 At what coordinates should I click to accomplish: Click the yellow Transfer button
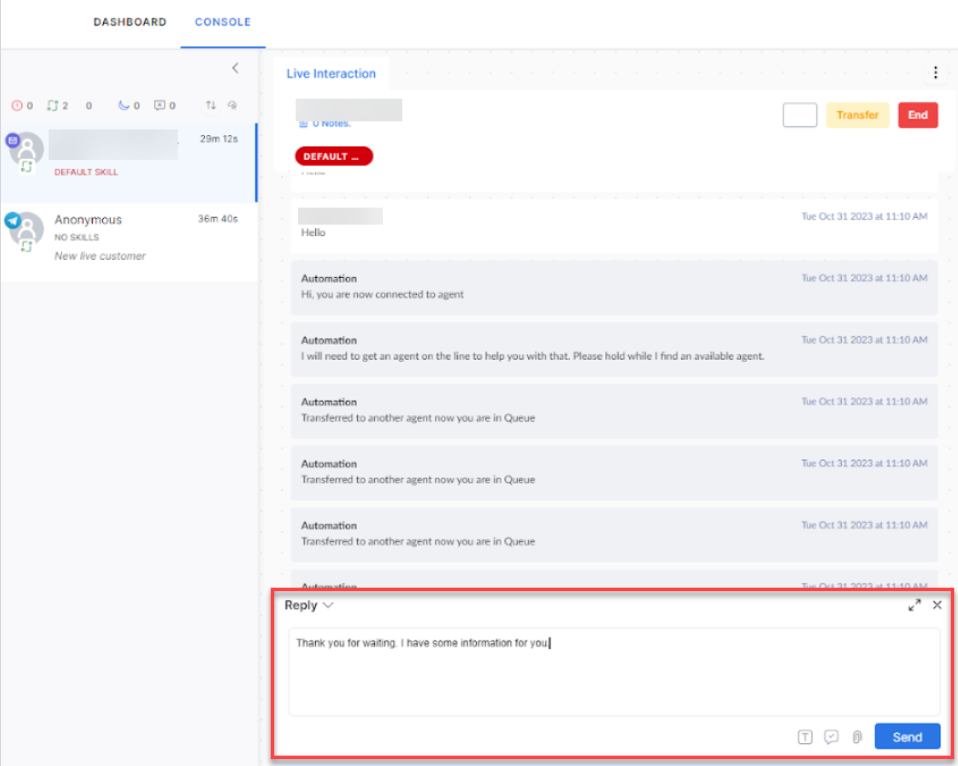(857, 115)
